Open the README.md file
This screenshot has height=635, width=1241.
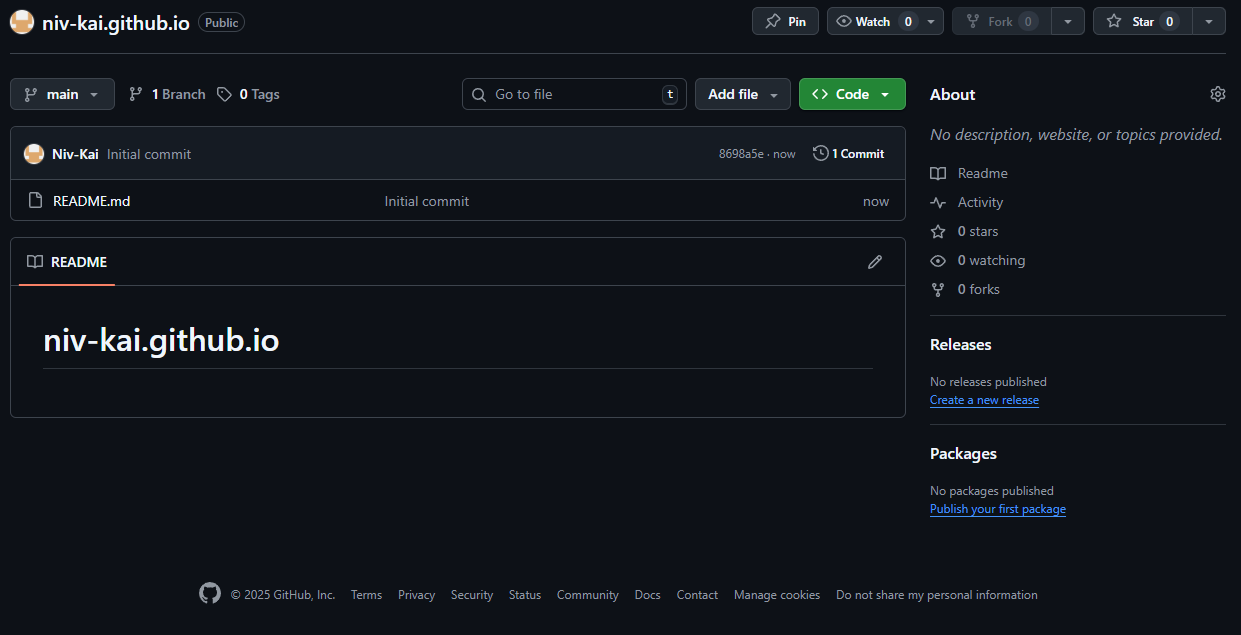tap(92, 201)
